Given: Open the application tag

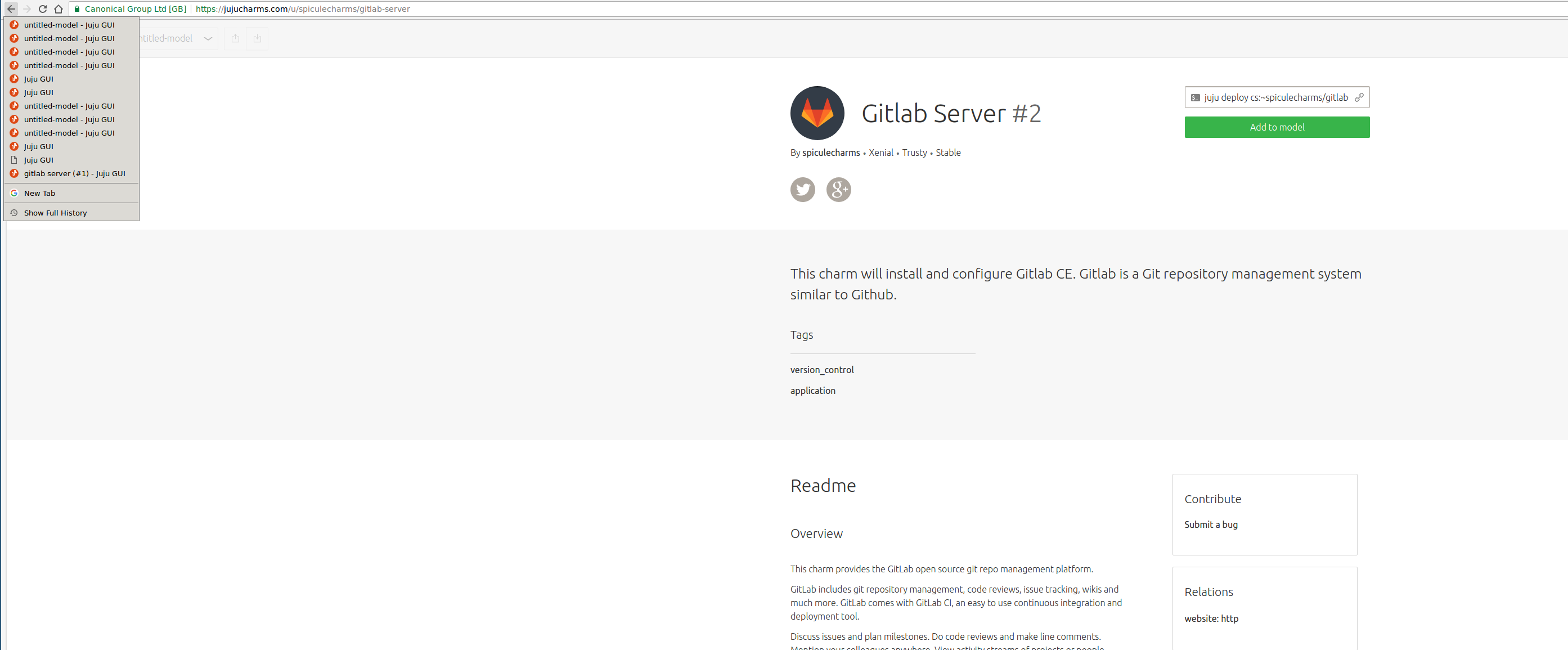Looking at the screenshot, I should point(812,391).
